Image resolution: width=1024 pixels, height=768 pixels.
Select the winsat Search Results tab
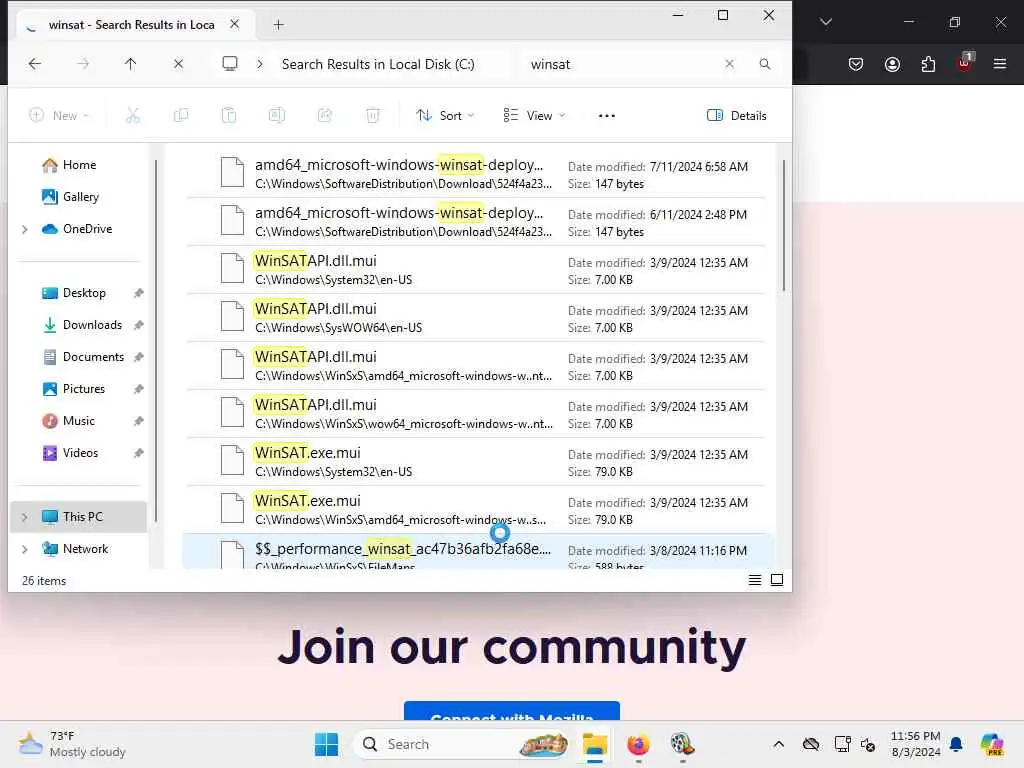point(131,25)
